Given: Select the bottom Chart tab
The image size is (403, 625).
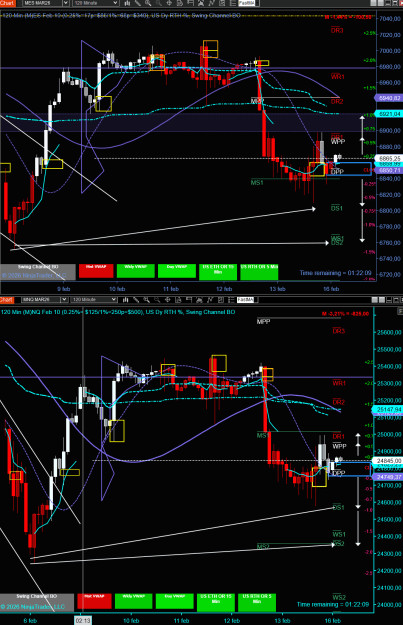Looking at the screenshot, I should (x=7, y=299).
